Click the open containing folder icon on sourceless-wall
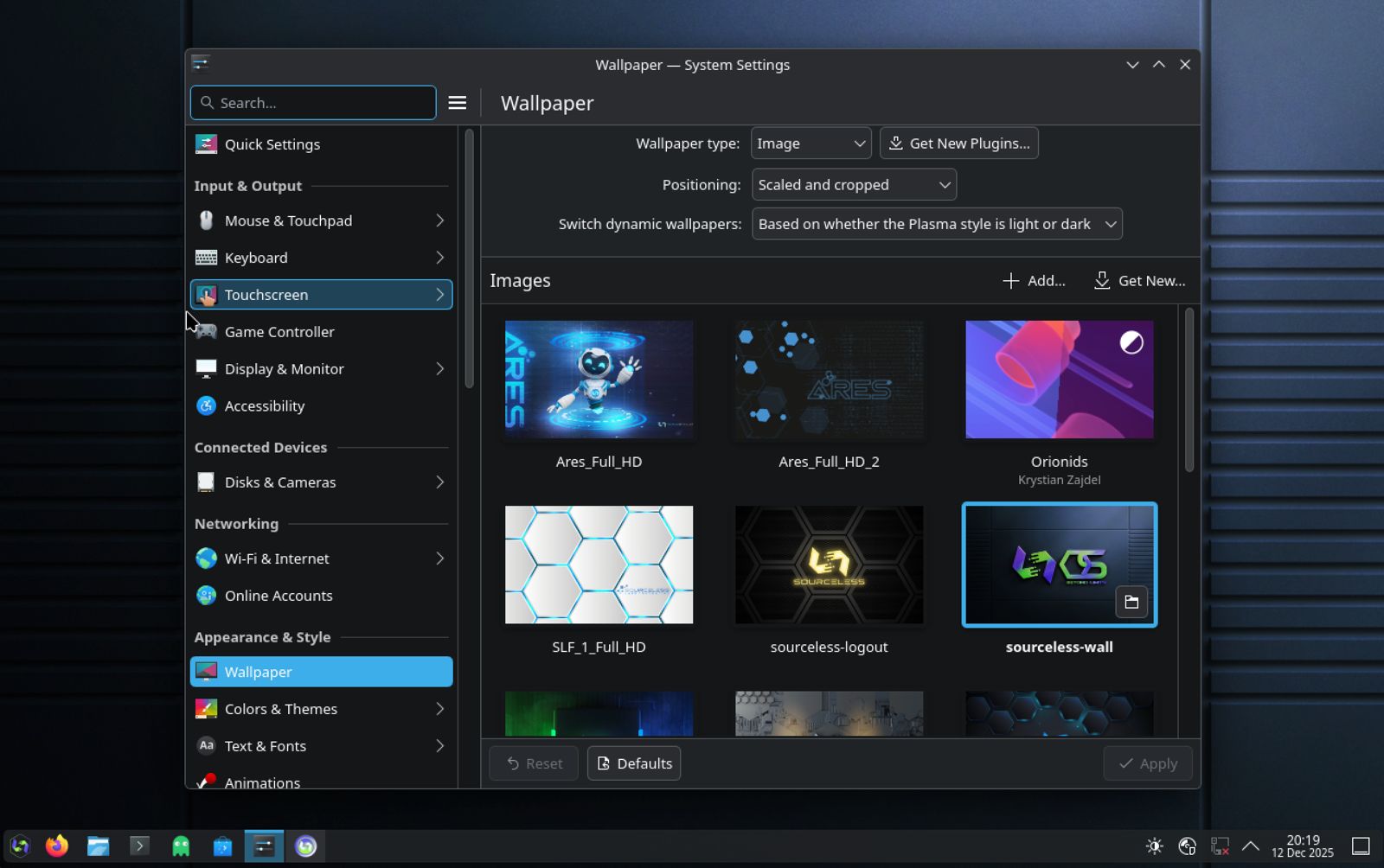This screenshot has width=1384, height=868. click(1131, 602)
